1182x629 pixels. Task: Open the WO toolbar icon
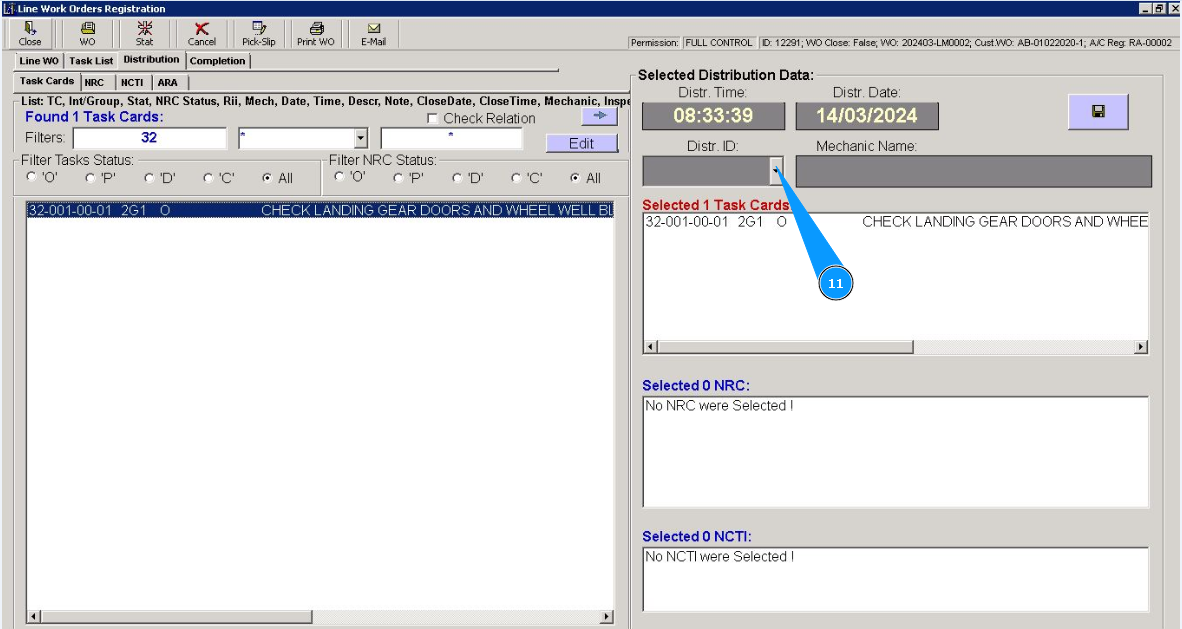coord(87,33)
